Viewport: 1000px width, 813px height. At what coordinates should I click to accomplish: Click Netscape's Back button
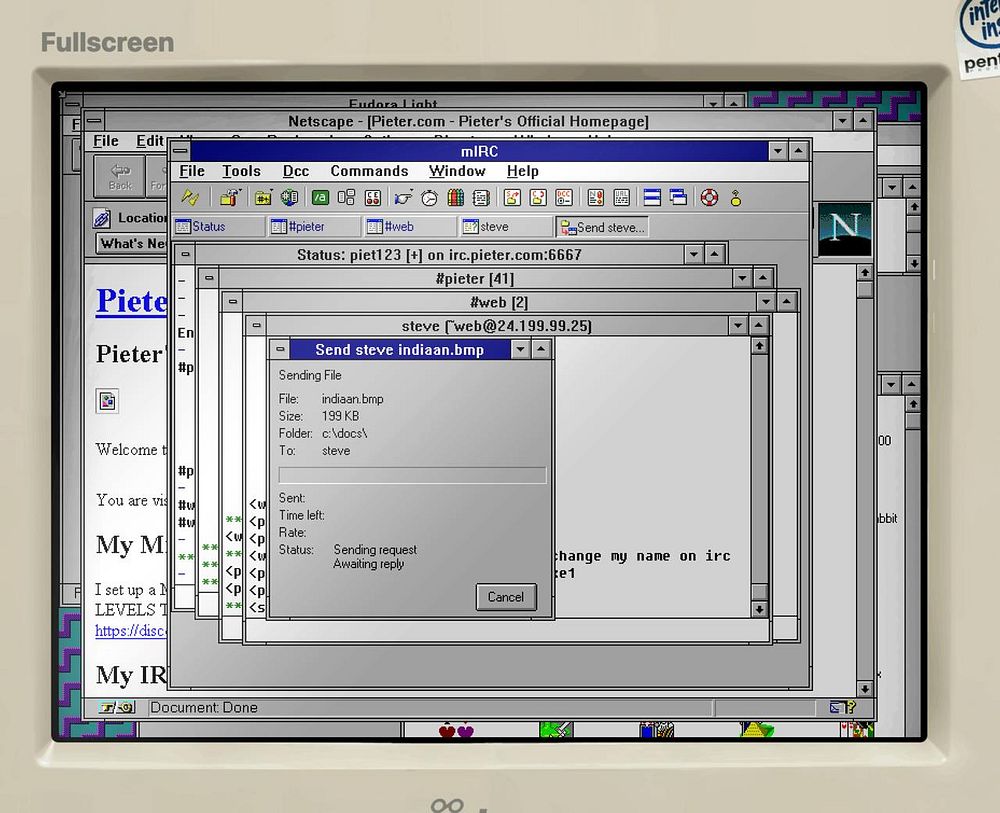120,177
